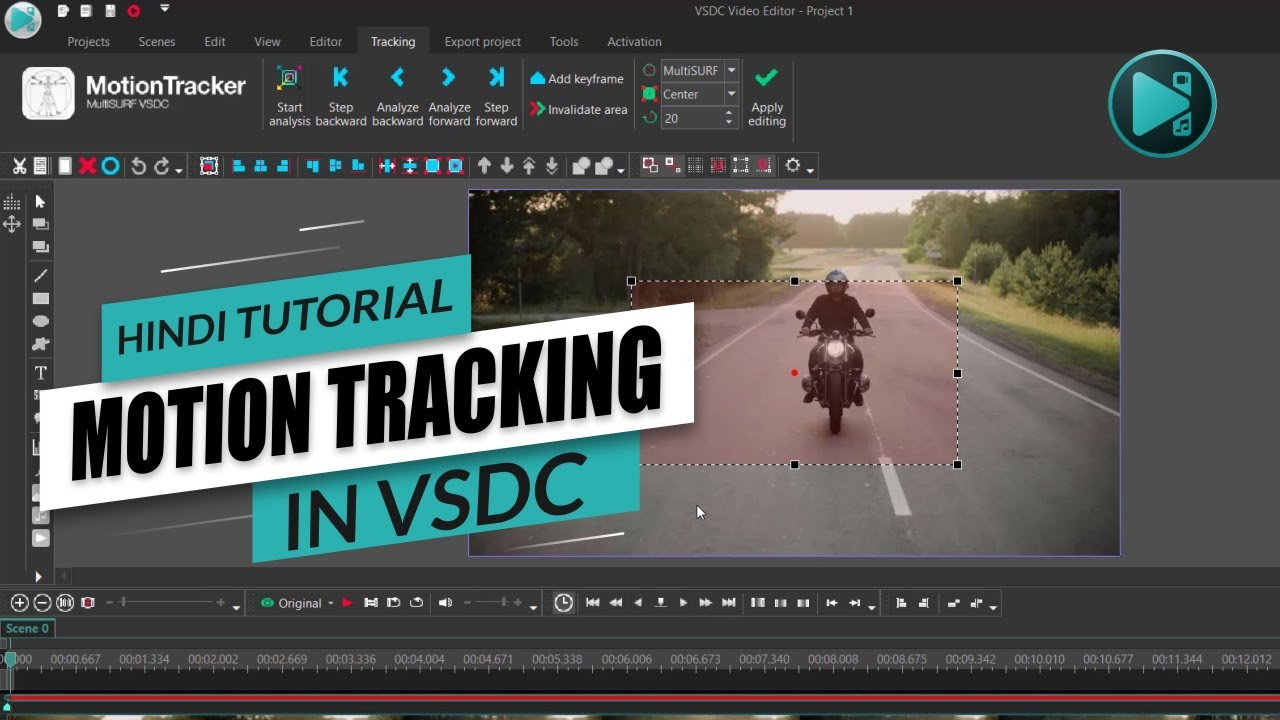The height and width of the screenshot is (720, 1280).
Task: Open the editor toolbar gear settings
Action: [x=793, y=166]
